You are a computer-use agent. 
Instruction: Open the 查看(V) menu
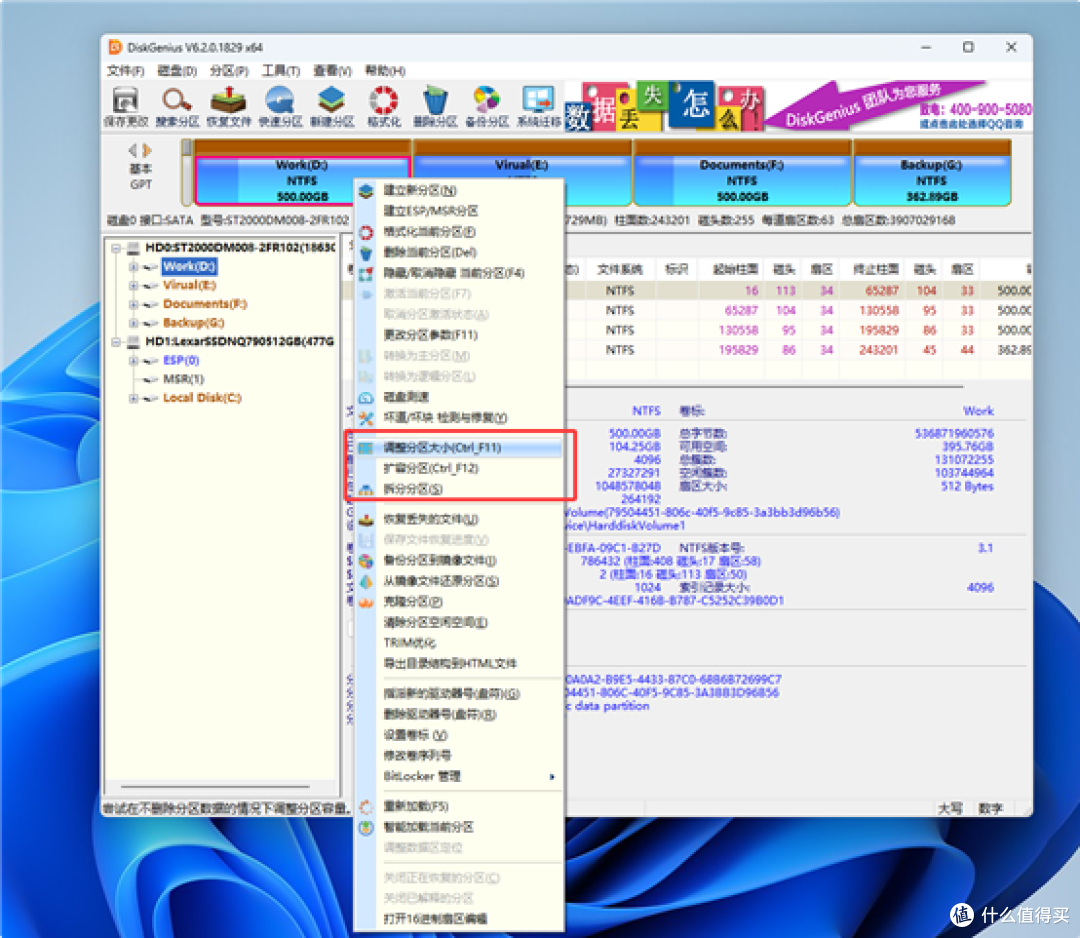click(332, 71)
